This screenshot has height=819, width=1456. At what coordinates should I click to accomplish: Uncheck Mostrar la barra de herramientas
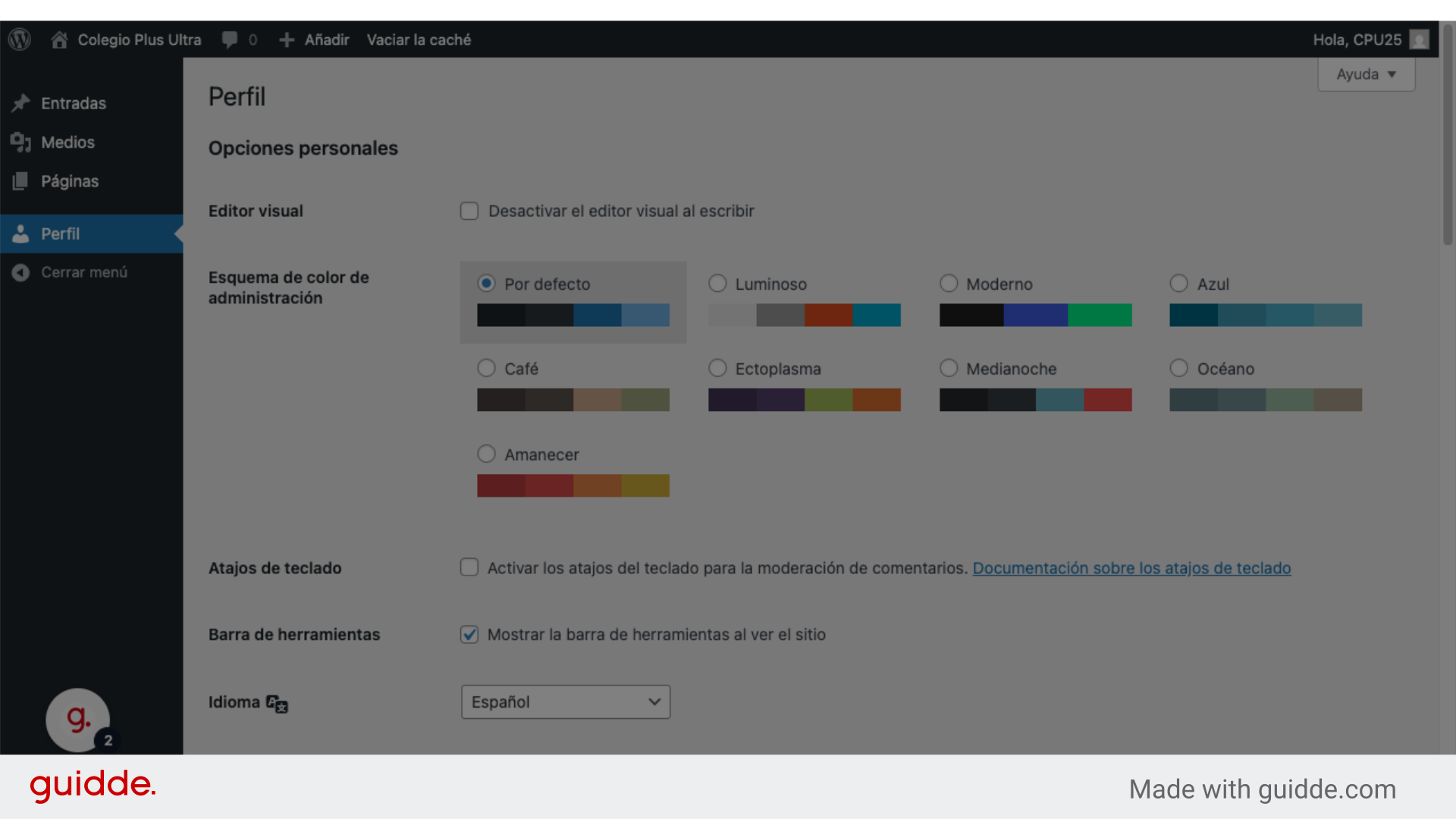tap(469, 634)
